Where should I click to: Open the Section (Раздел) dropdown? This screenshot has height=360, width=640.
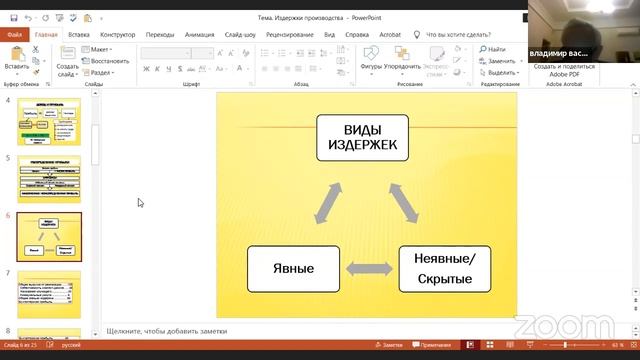click(98, 72)
